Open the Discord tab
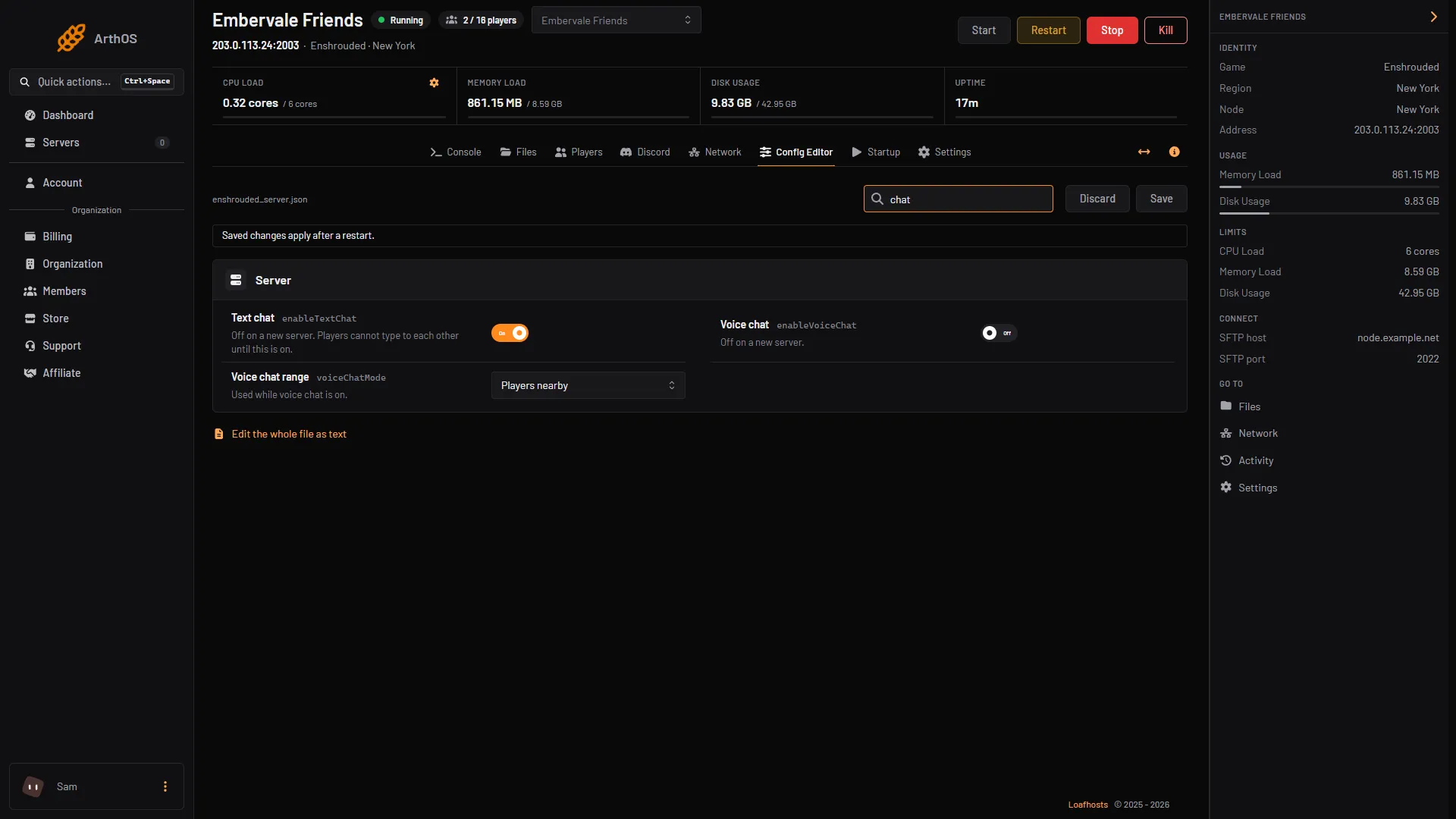Viewport: 1456px width, 819px height. pos(645,152)
